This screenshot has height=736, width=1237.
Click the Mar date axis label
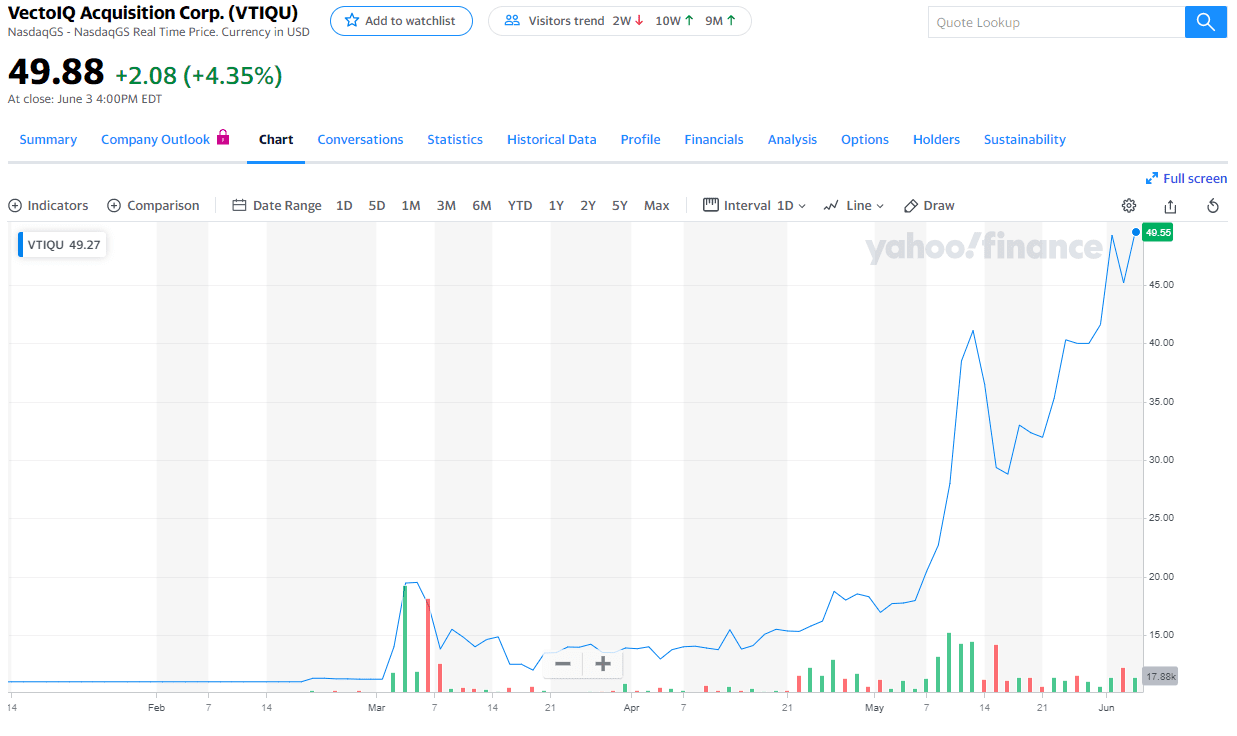point(376,707)
